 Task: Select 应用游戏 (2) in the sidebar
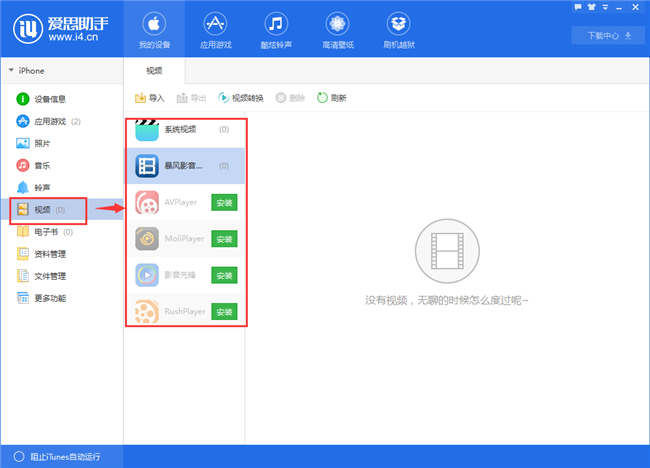click(62, 121)
